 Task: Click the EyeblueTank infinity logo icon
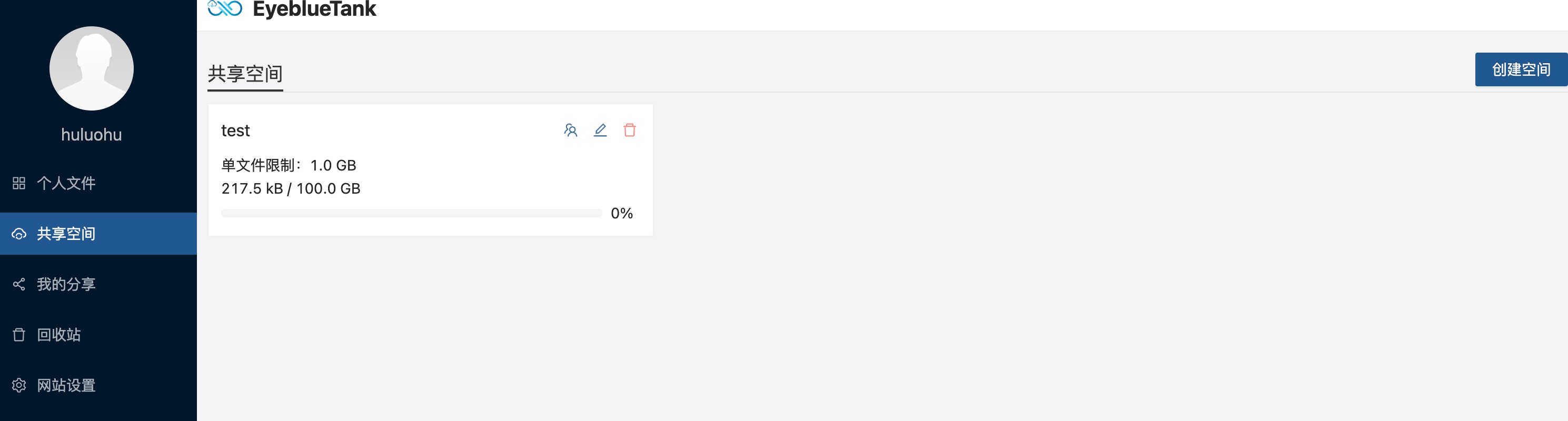[225, 8]
